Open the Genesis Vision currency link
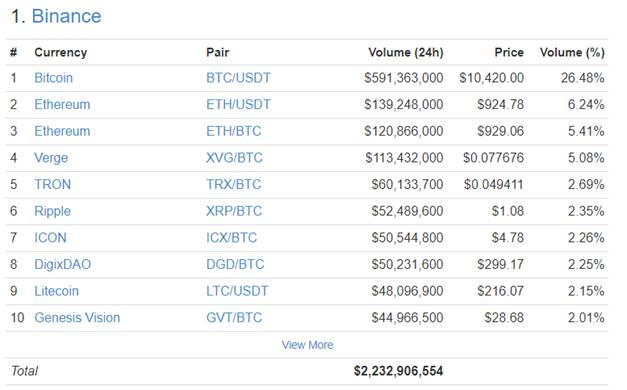Image resolution: width=627 pixels, height=390 pixels. pyautogui.click(x=77, y=318)
